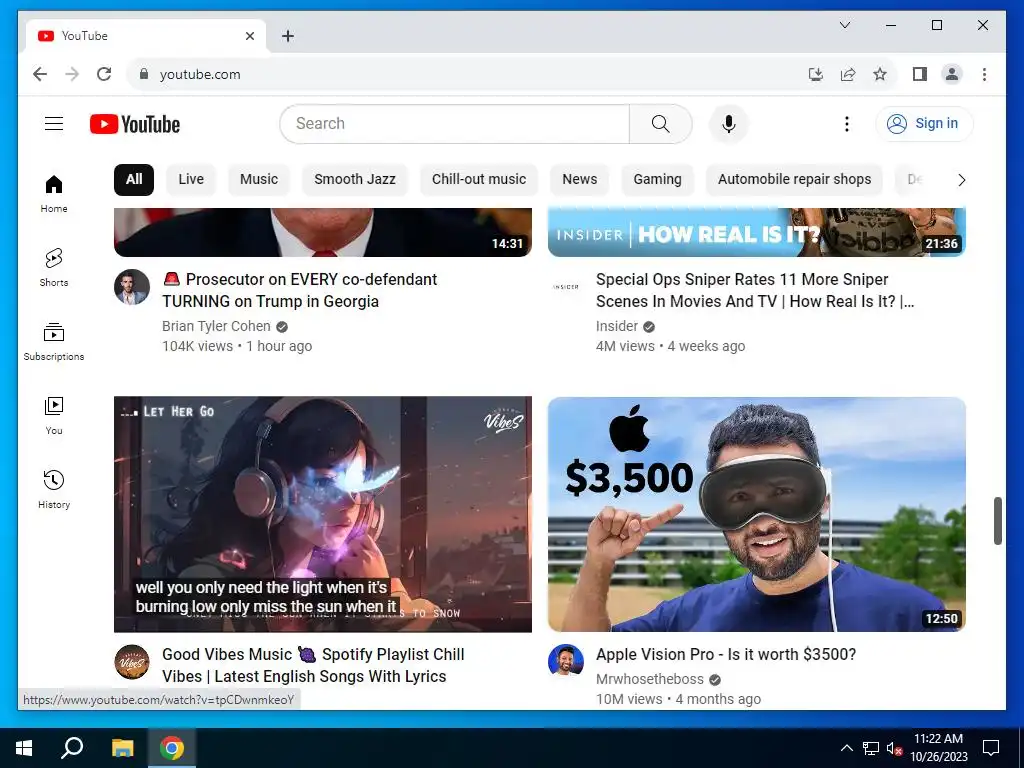
Task: Open Apple Vision Pro video title
Action: point(726,654)
